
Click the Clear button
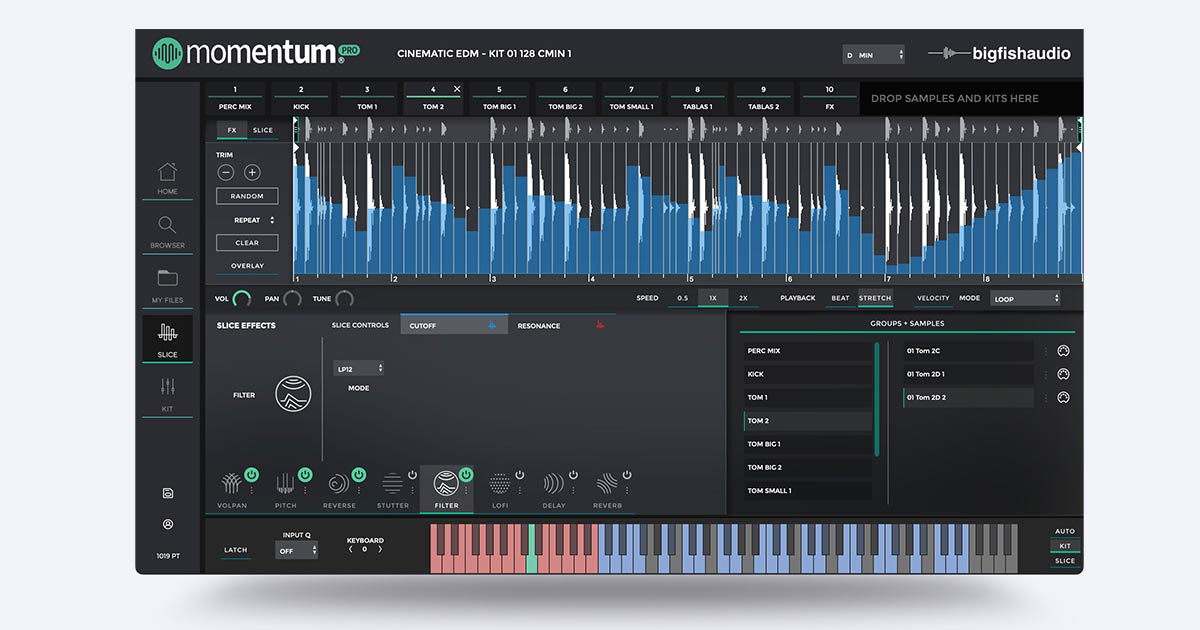click(x=247, y=243)
